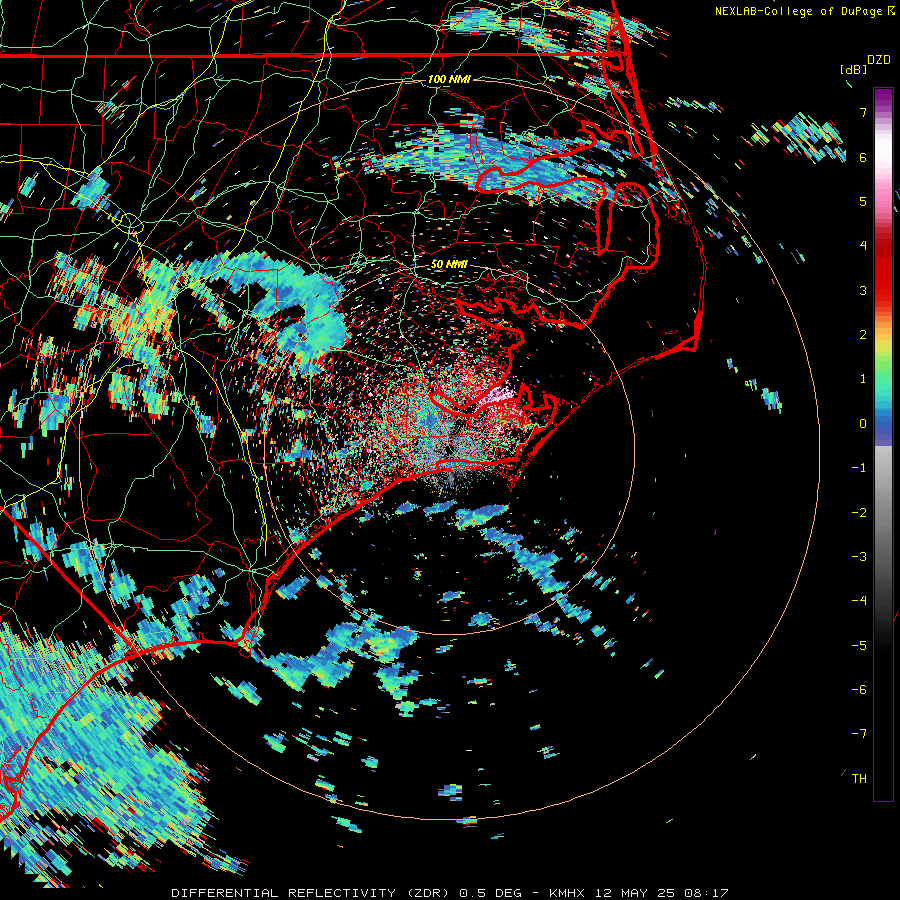The height and width of the screenshot is (900, 900).
Task: Click the 50 NMI range ring label
Action: 449,264
